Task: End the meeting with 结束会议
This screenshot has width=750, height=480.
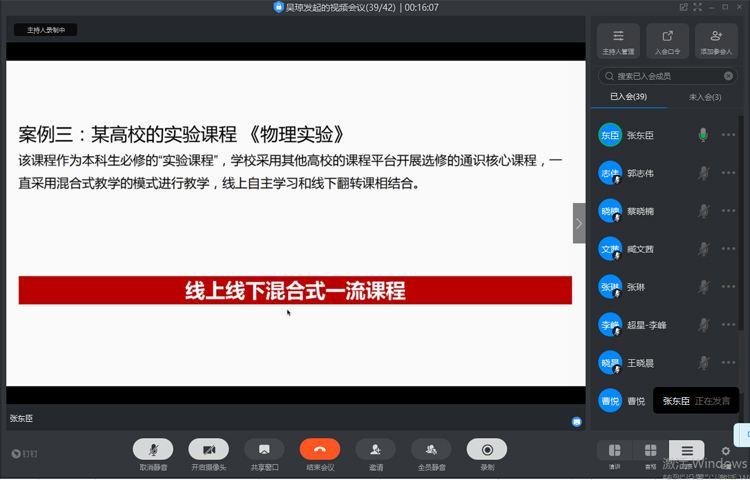Action: [320, 450]
